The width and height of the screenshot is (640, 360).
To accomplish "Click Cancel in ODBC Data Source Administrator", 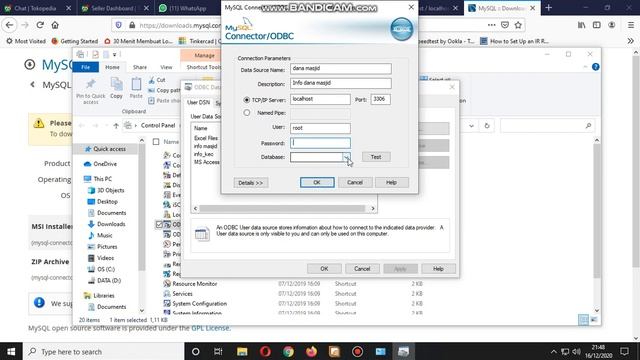I will point(362,269).
